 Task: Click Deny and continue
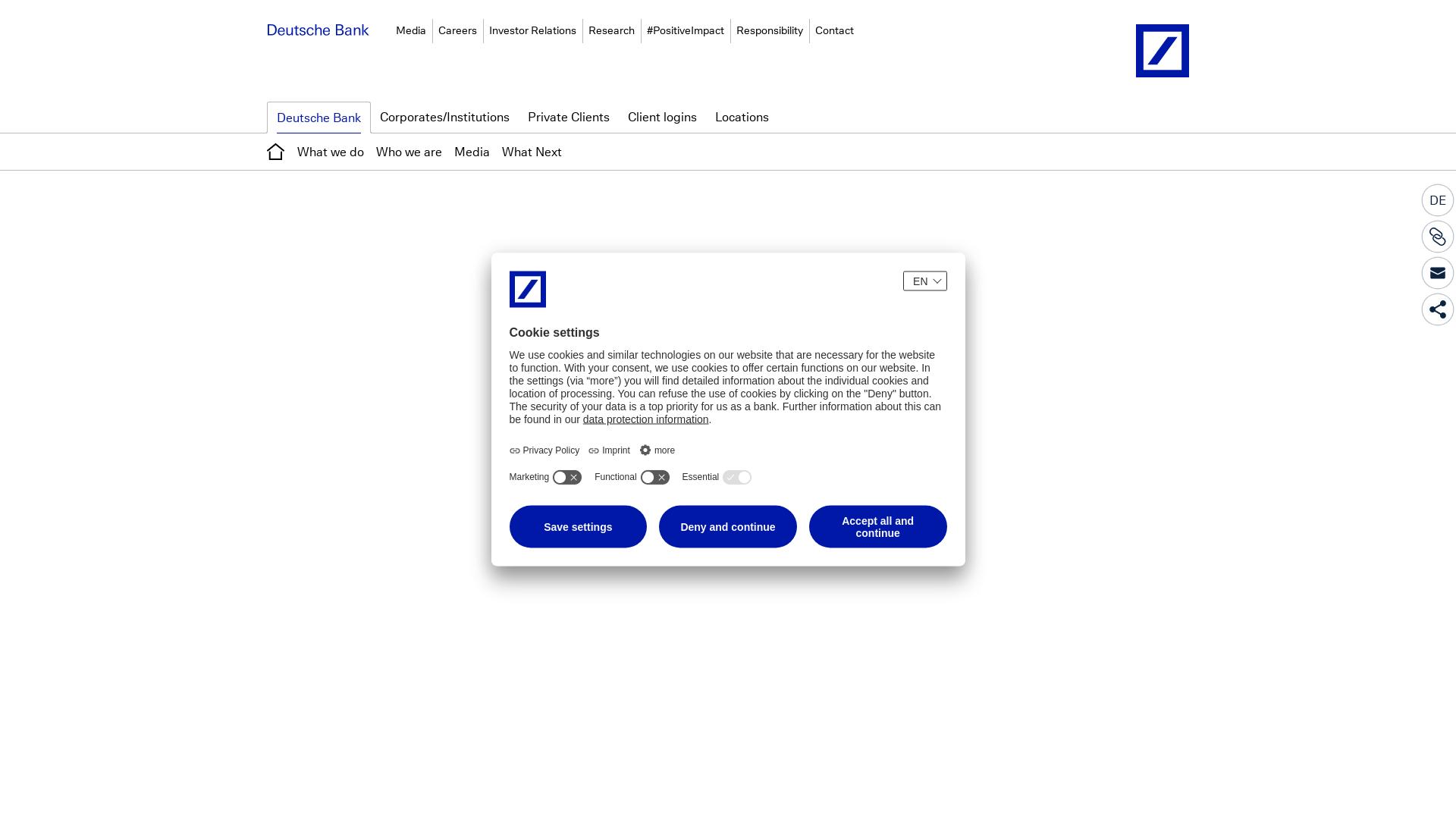pyautogui.click(x=727, y=527)
